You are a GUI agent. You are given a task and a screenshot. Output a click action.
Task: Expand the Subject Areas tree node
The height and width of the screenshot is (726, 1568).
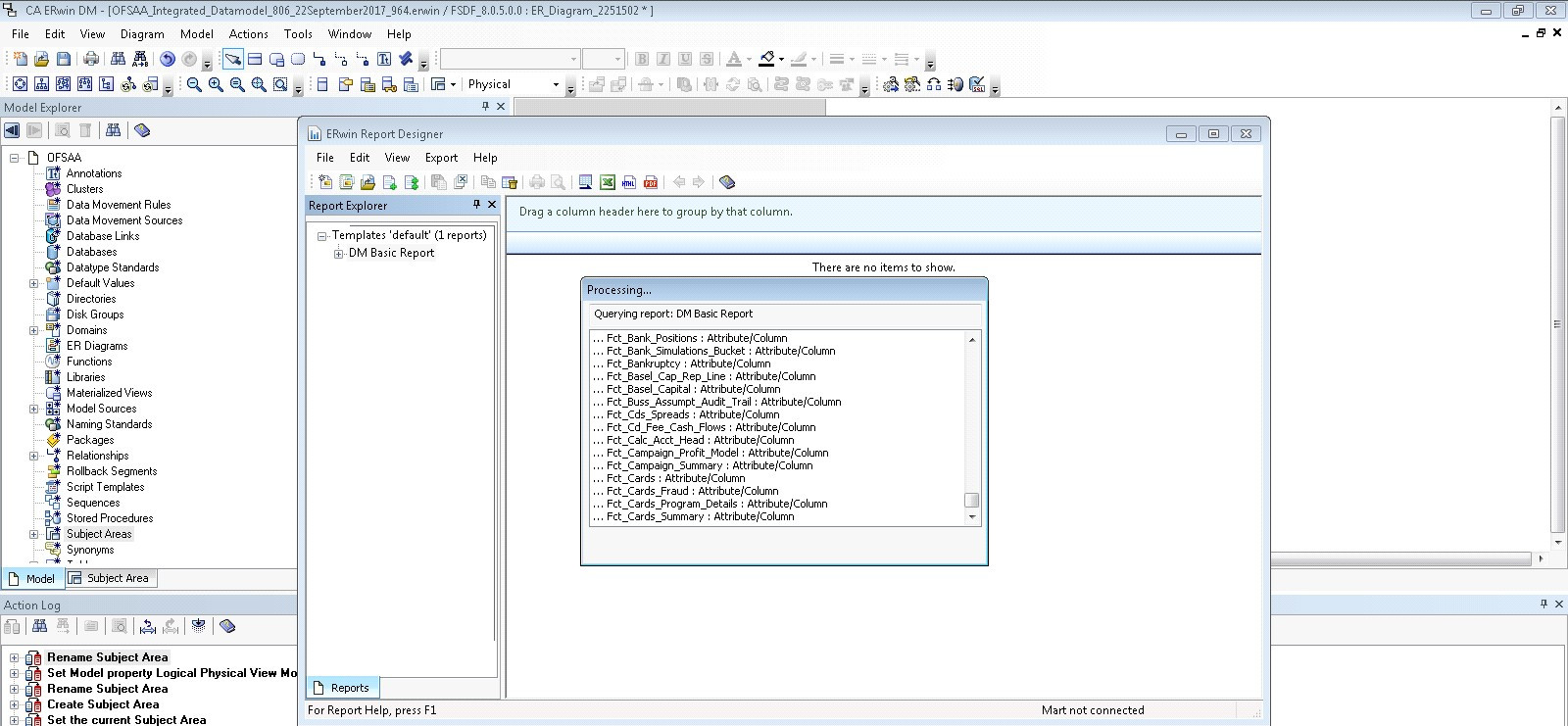[33, 534]
